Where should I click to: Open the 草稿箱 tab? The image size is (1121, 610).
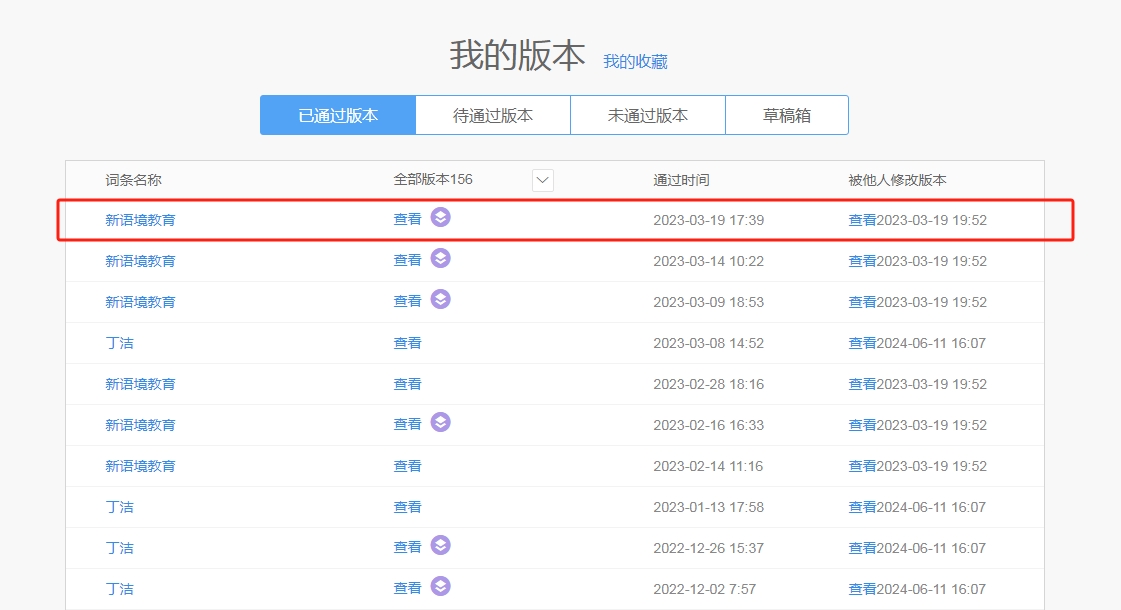pyautogui.click(x=786, y=114)
